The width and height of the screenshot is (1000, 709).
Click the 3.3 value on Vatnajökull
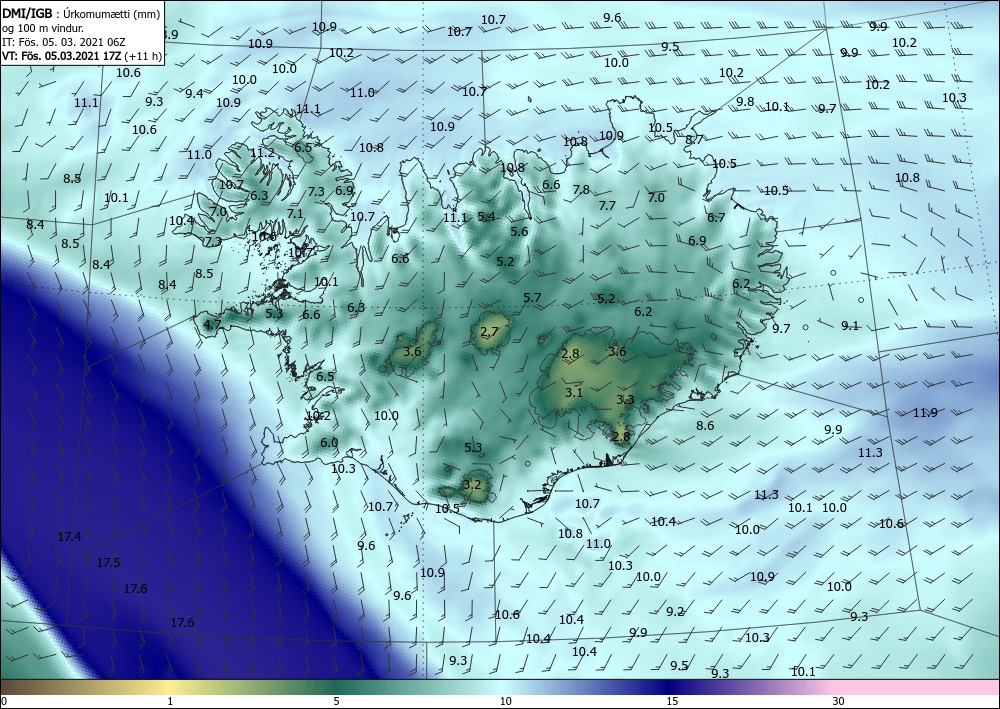click(x=625, y=400)
